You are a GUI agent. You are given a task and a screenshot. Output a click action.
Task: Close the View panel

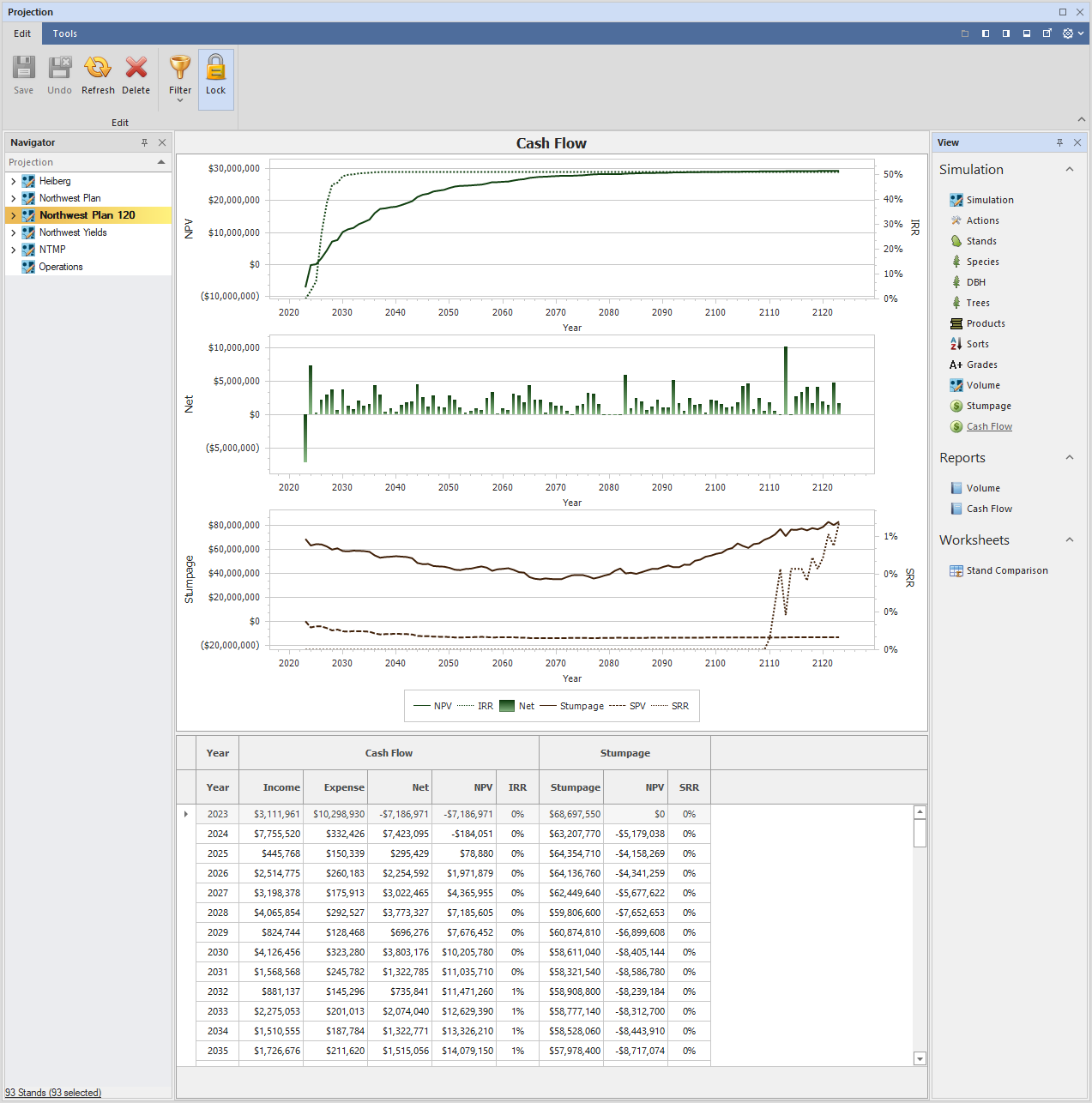(x=1077, y=142)
